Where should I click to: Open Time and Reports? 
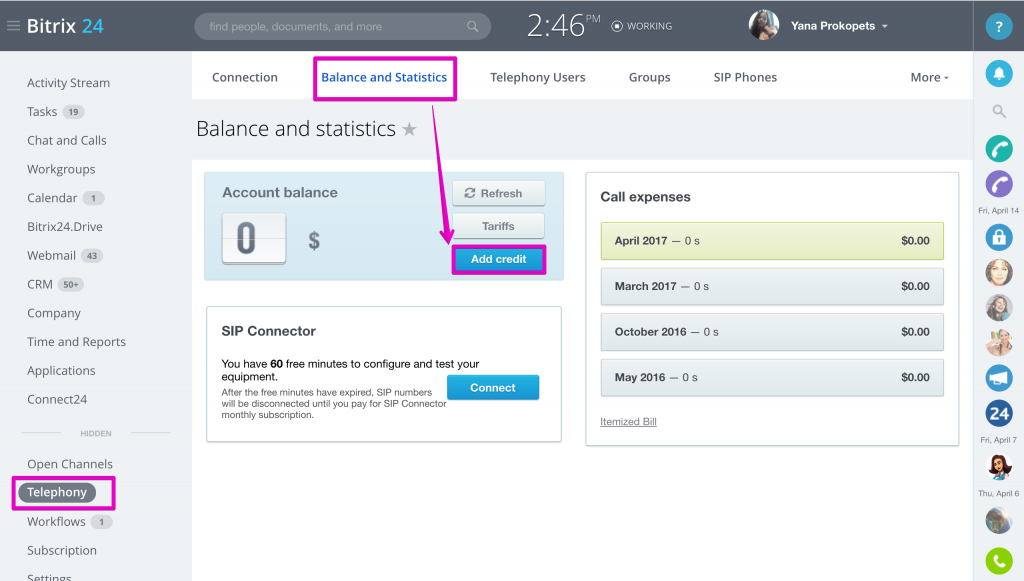pos(76,341)
